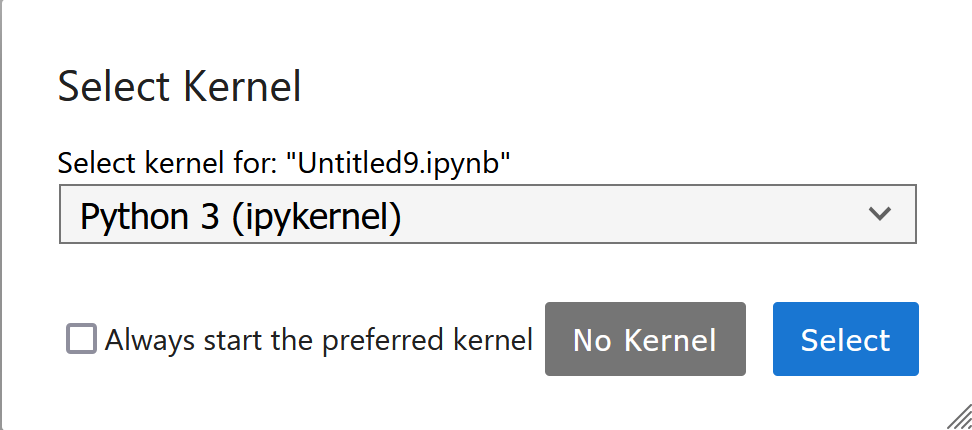
Task: Tick the preferred kernel checkbox square
Action: click(81, 340)
